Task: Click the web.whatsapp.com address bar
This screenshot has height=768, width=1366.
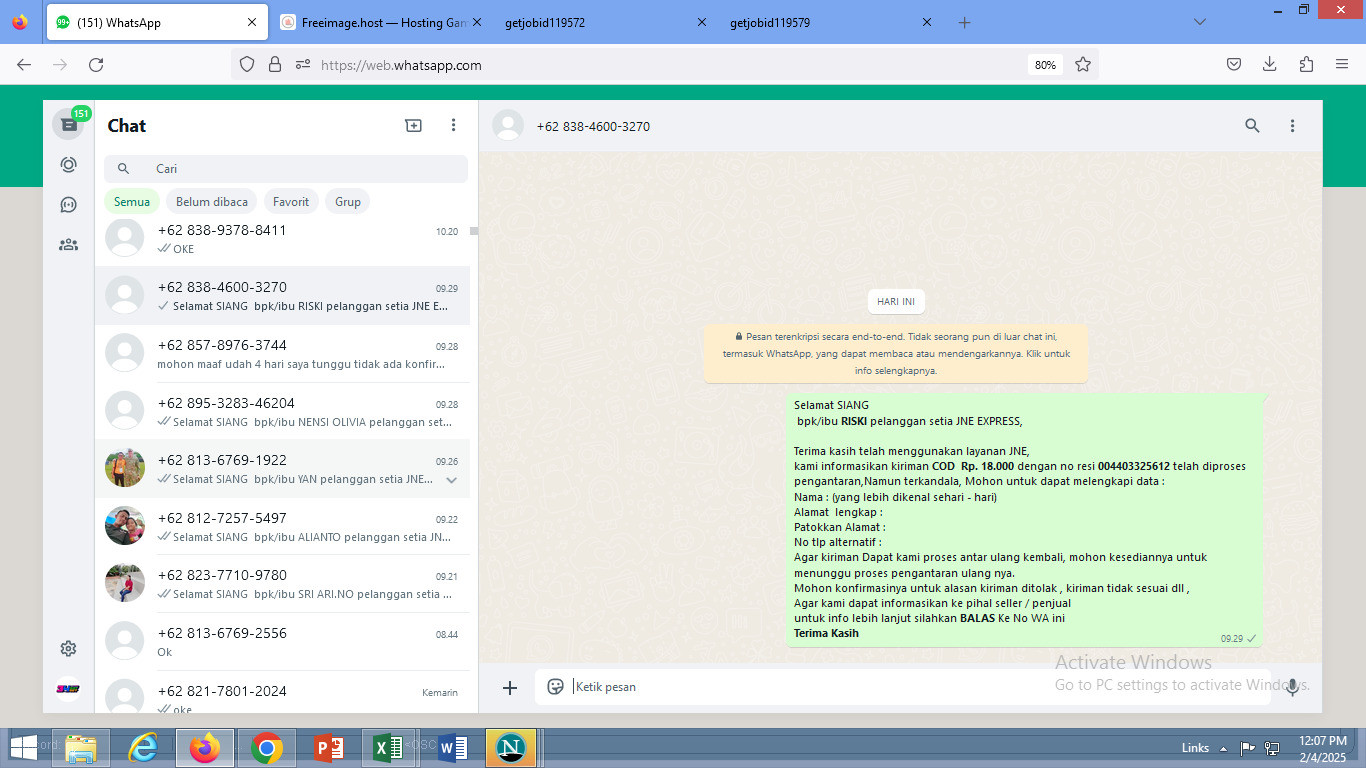Action: pos(665,65)
